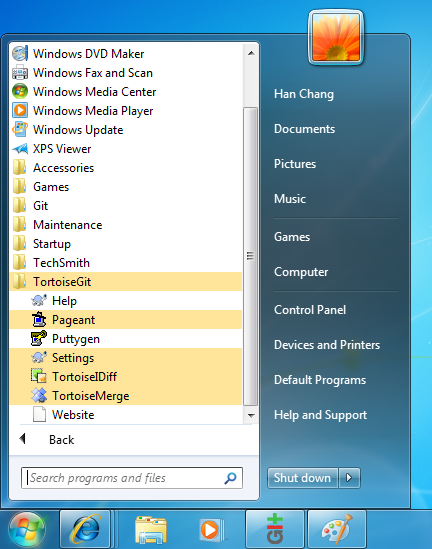Open TortoiseGit Settings entry

(126, 358)
